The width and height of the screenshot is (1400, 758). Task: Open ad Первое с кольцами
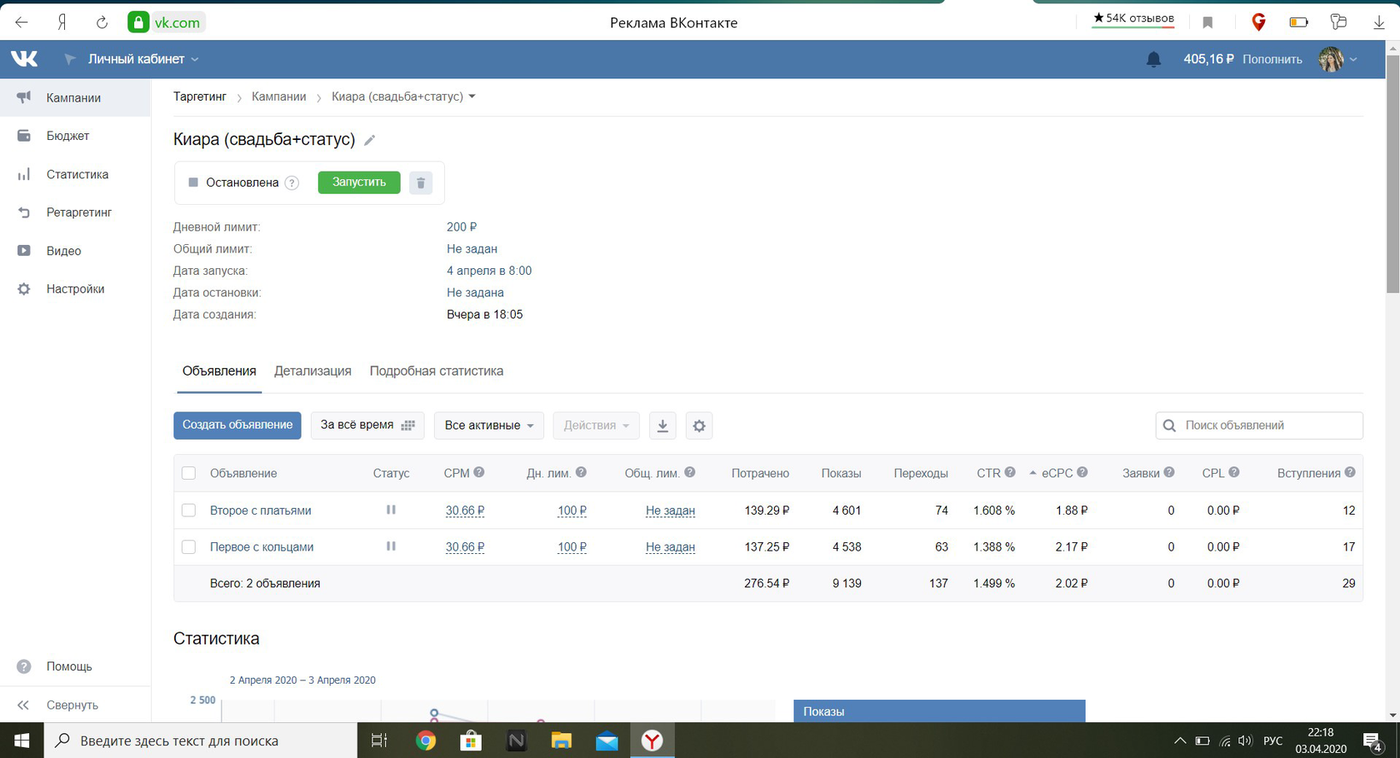click(x=262, y=547)
